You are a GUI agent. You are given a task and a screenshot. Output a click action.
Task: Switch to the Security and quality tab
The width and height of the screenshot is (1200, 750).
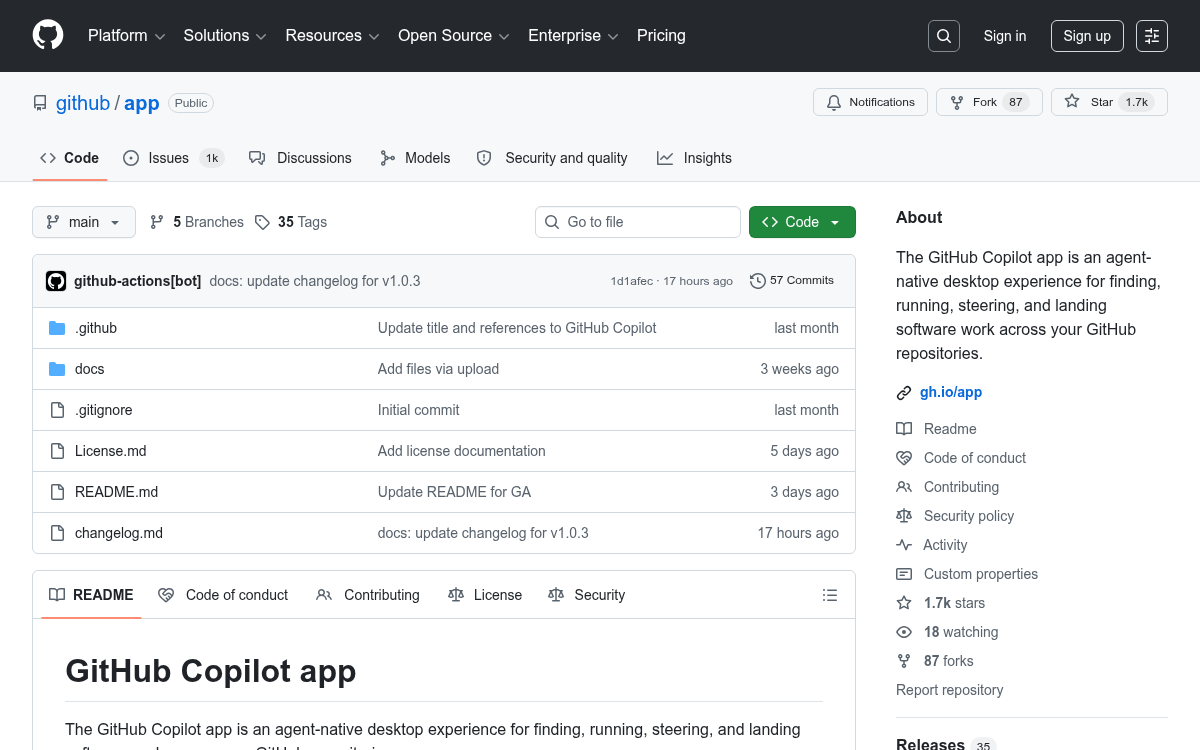coord(552,158)
